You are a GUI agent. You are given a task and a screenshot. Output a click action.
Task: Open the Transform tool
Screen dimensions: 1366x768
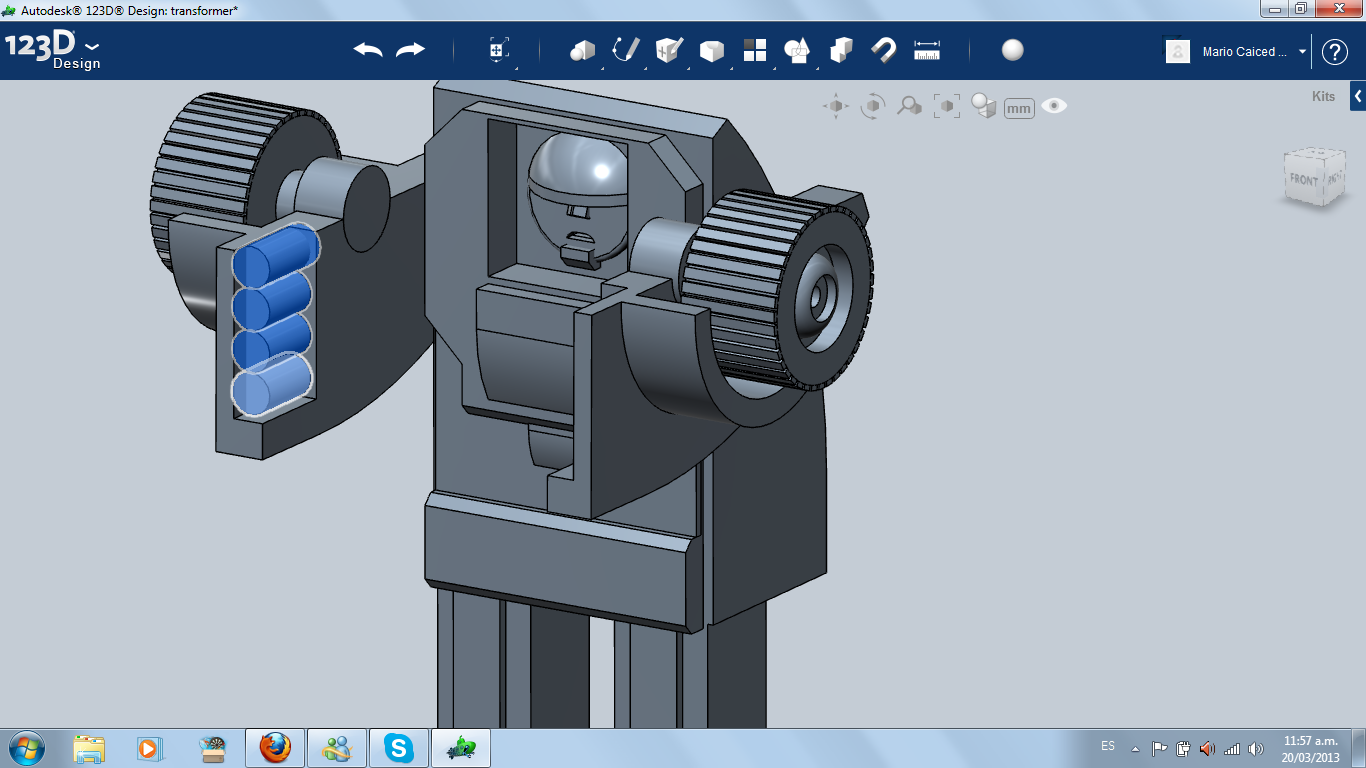pos(499,50)
